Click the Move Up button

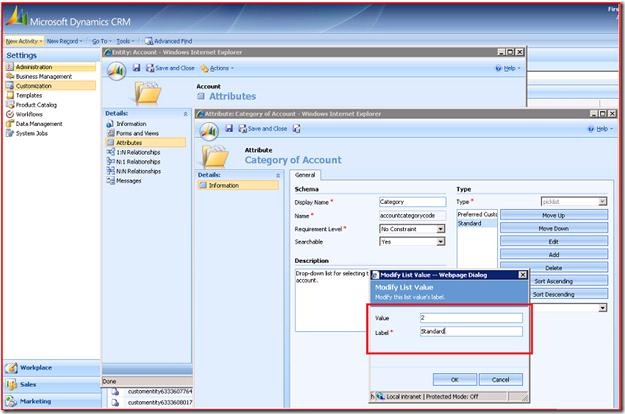pyautogui.click(x=553, y=215)
